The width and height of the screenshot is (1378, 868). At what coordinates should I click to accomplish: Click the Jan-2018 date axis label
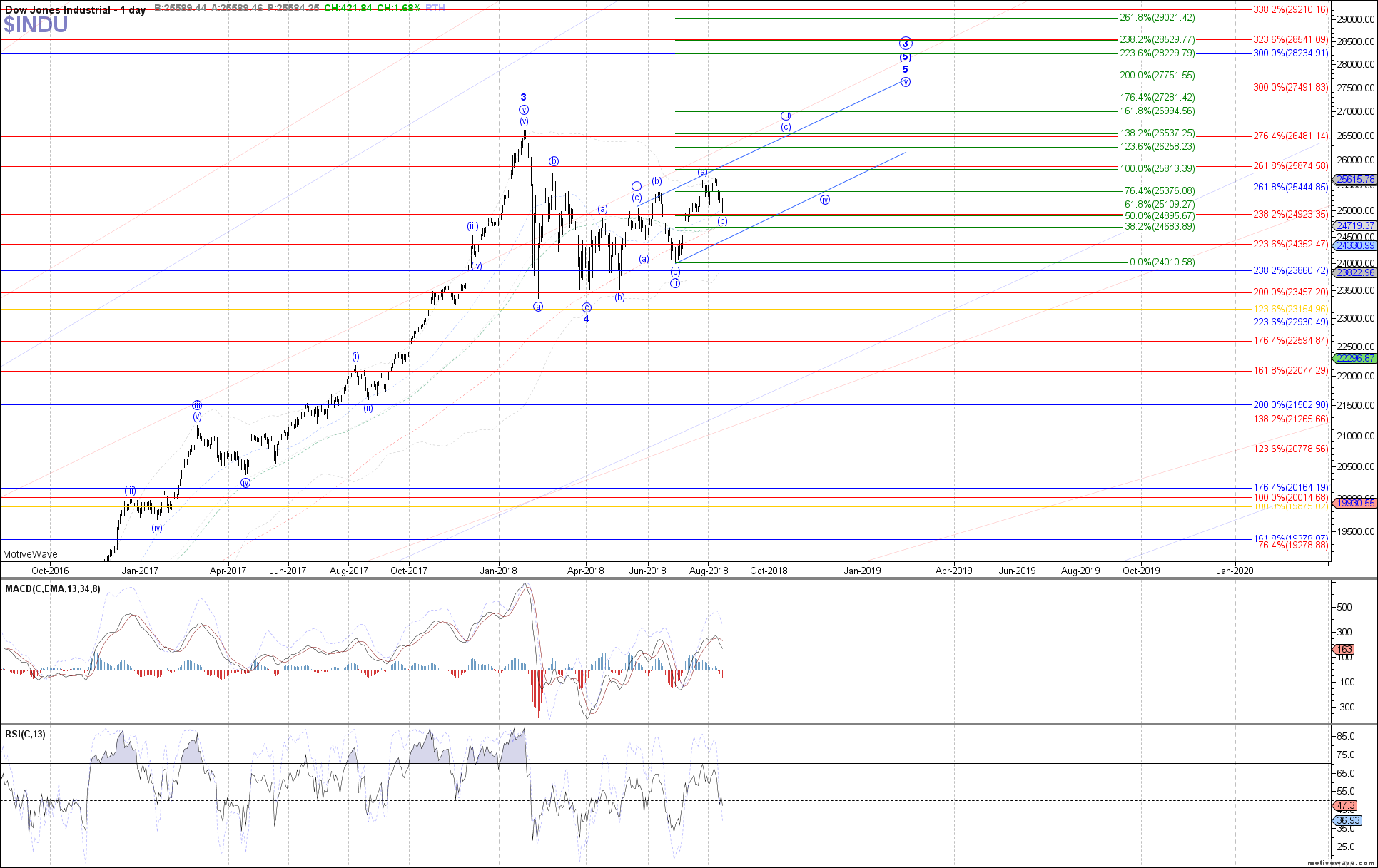point(498,571)
